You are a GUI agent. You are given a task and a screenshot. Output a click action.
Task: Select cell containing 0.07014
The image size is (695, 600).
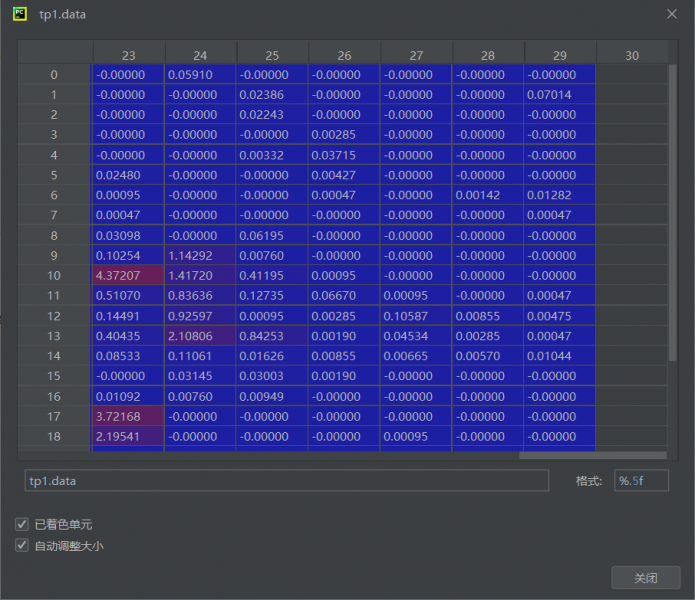click(x=560, y=95)
